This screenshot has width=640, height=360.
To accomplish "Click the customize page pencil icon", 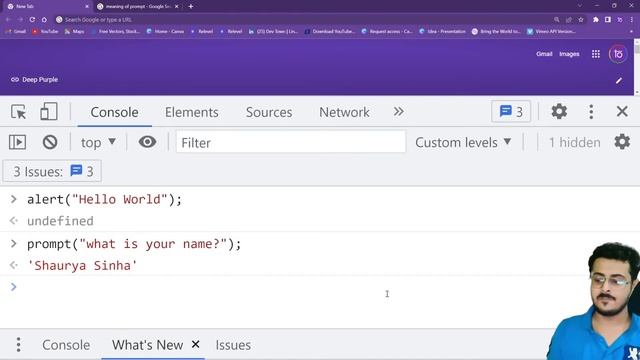I will (x=619, y=80).
